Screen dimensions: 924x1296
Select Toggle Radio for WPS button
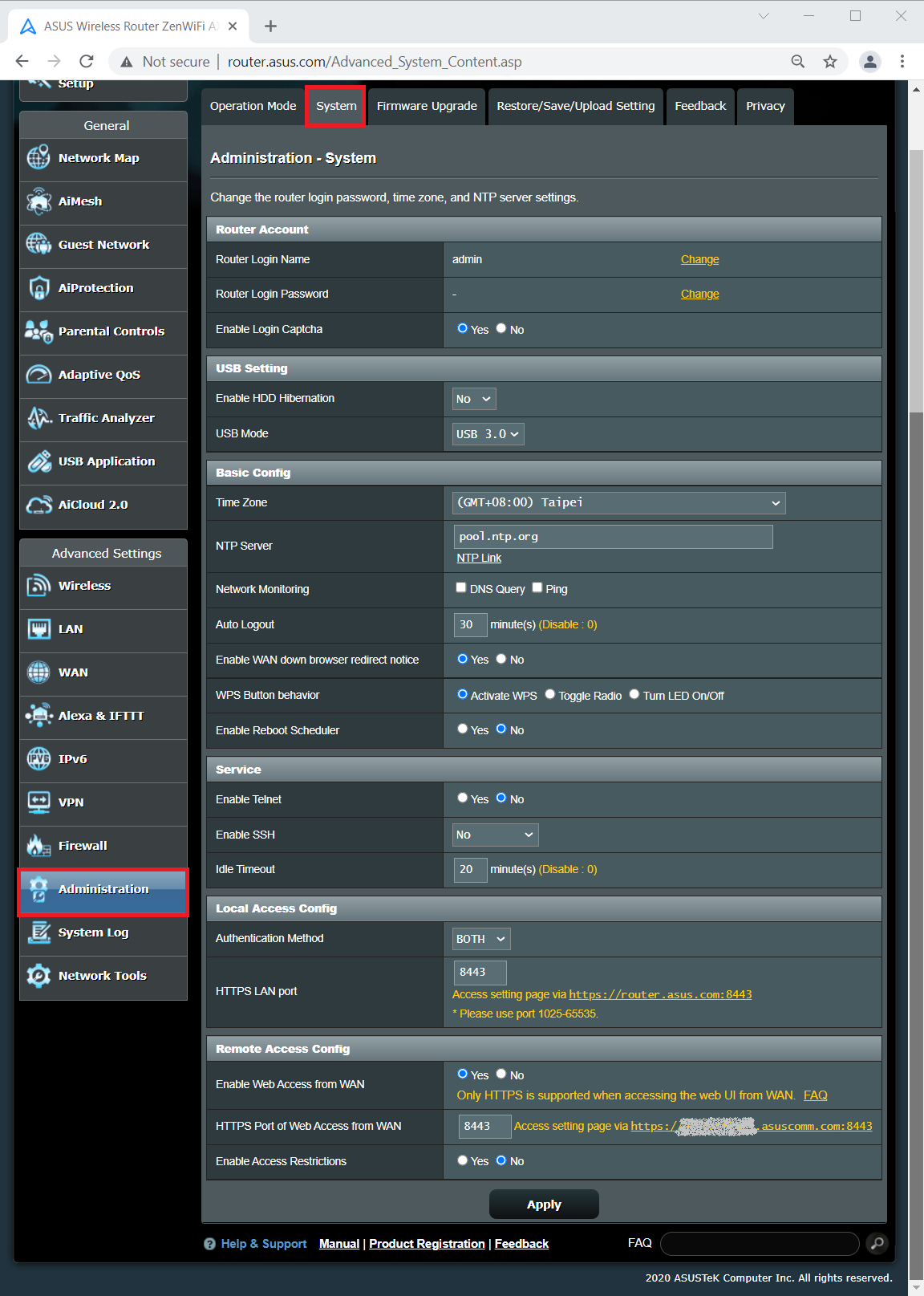[x=550, y=694]
